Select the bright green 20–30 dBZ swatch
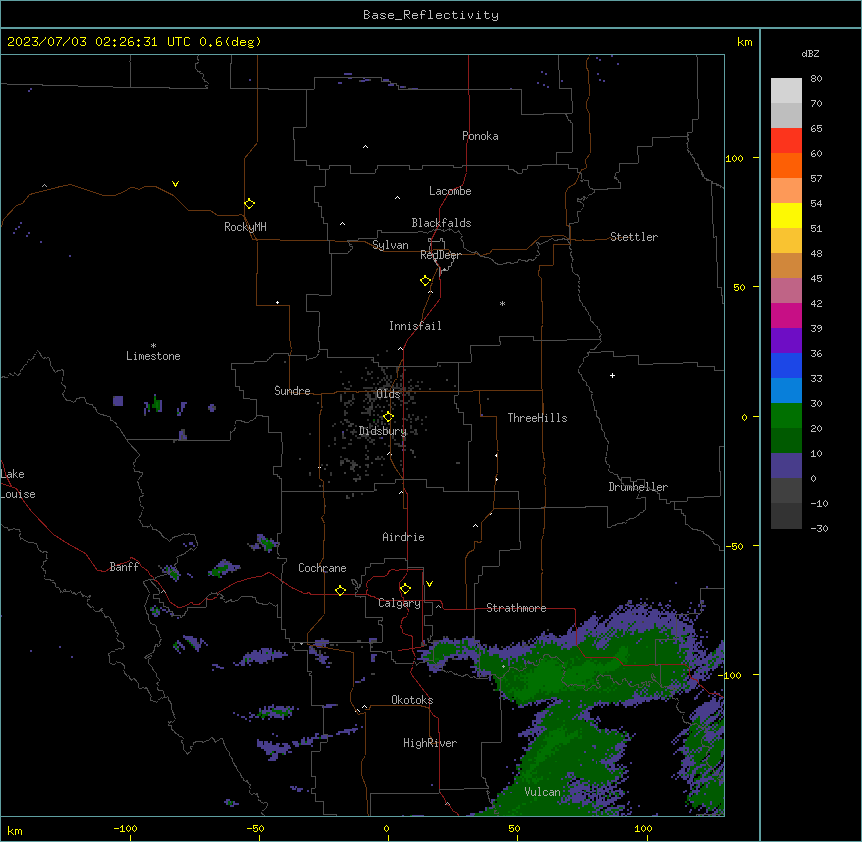Image resolution: width=862 pixels, height=842 pixels. (786, 416)
